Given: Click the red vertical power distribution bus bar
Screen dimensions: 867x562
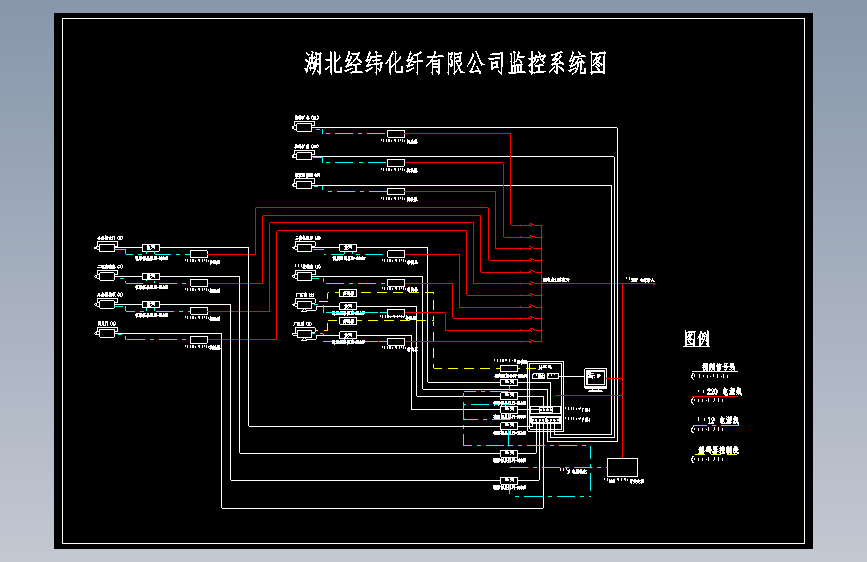Looking at the screenshot, I should coord(542,283).
